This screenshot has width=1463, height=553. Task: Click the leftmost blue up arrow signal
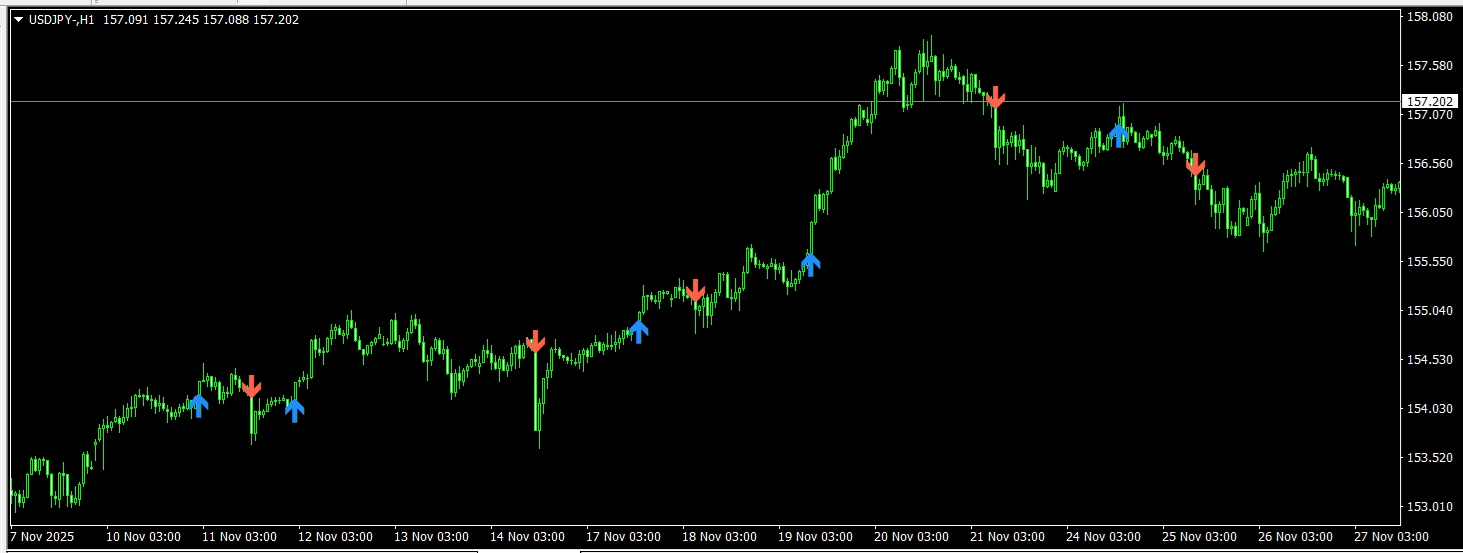pos(198,405)
